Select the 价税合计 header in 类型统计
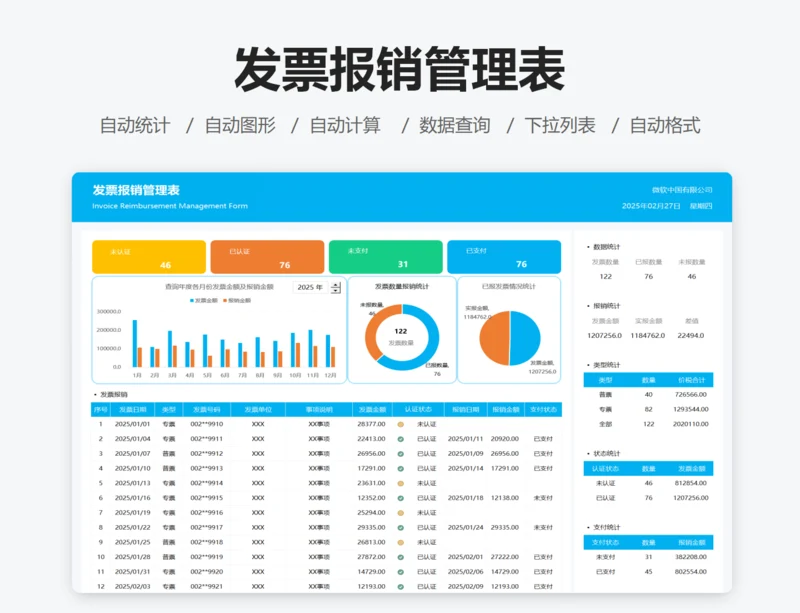The image size is (800, 613). tap(692, 380)
